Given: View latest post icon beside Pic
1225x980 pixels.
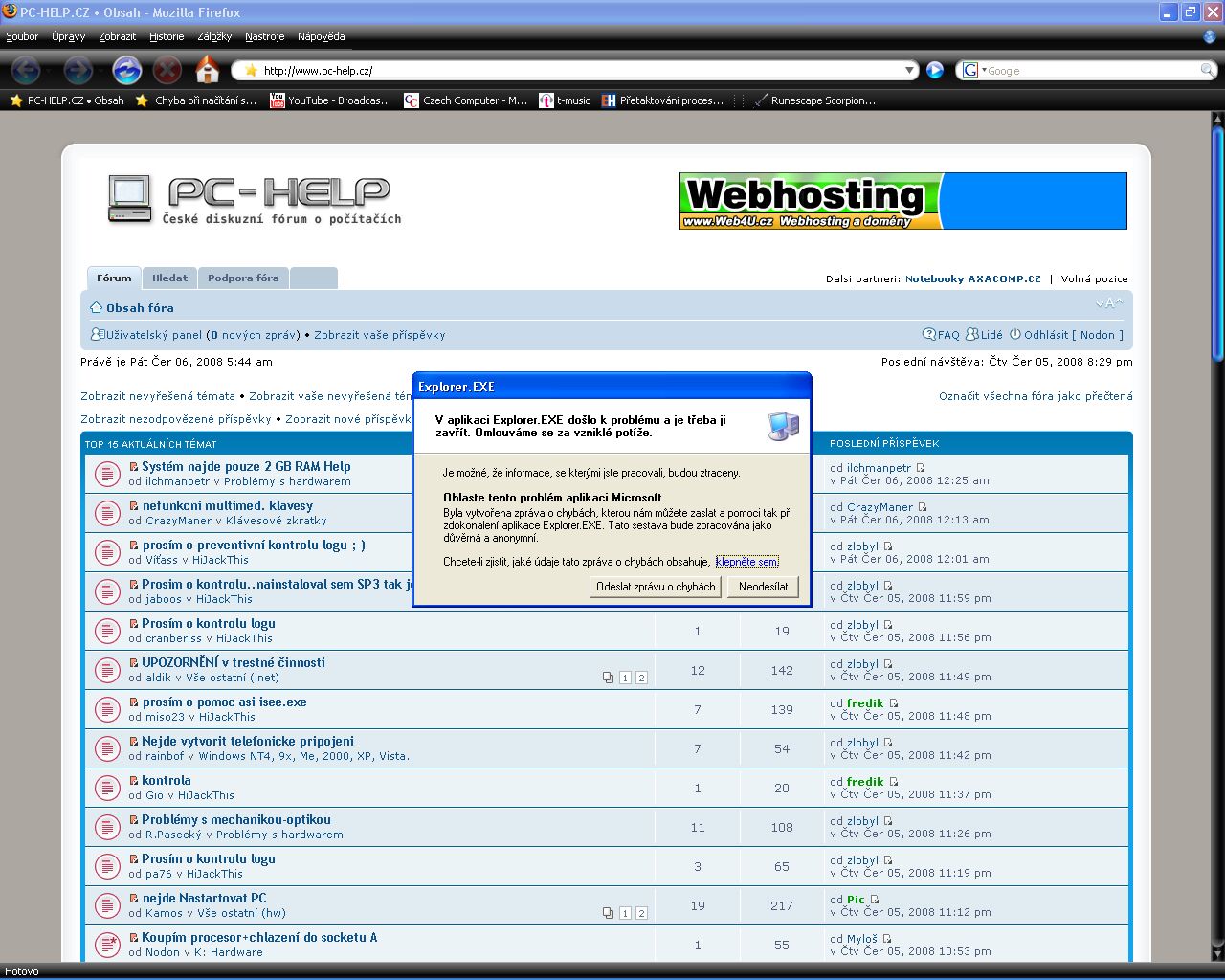Looking at the screenshot, I should click(x=875, y=900).
